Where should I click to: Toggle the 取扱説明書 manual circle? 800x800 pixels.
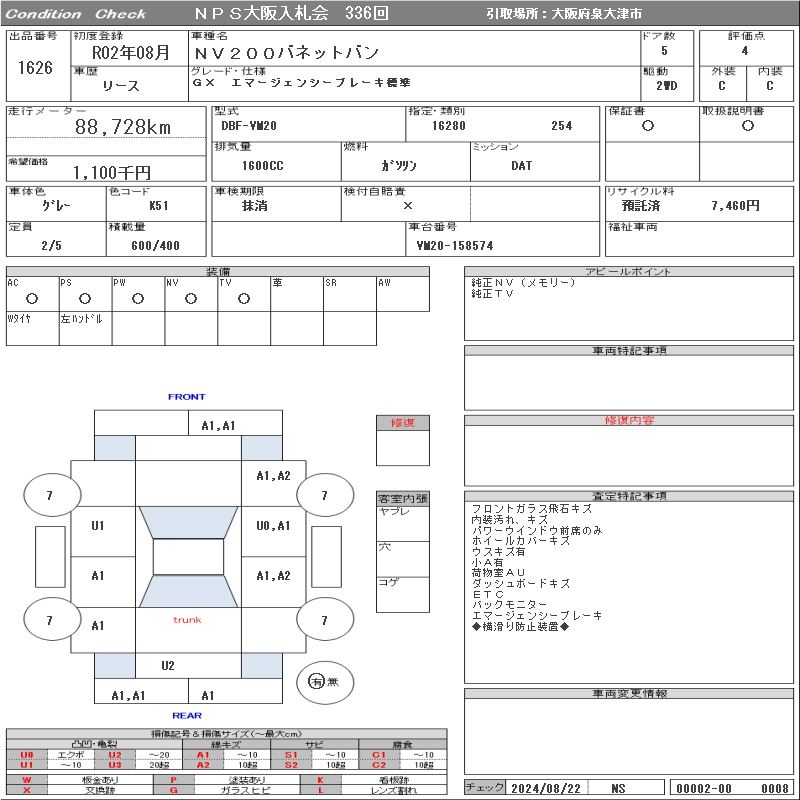(747, 126)
